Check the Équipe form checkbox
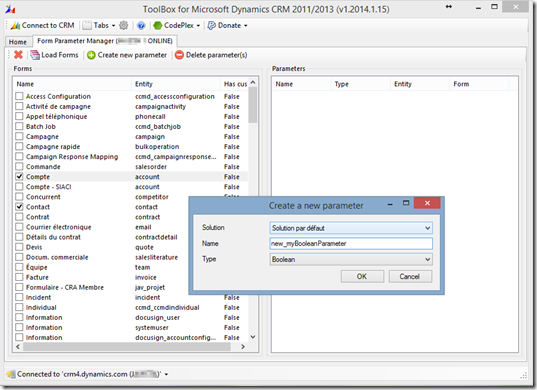This screenshot has width=537, height=390. pos(20,267)
